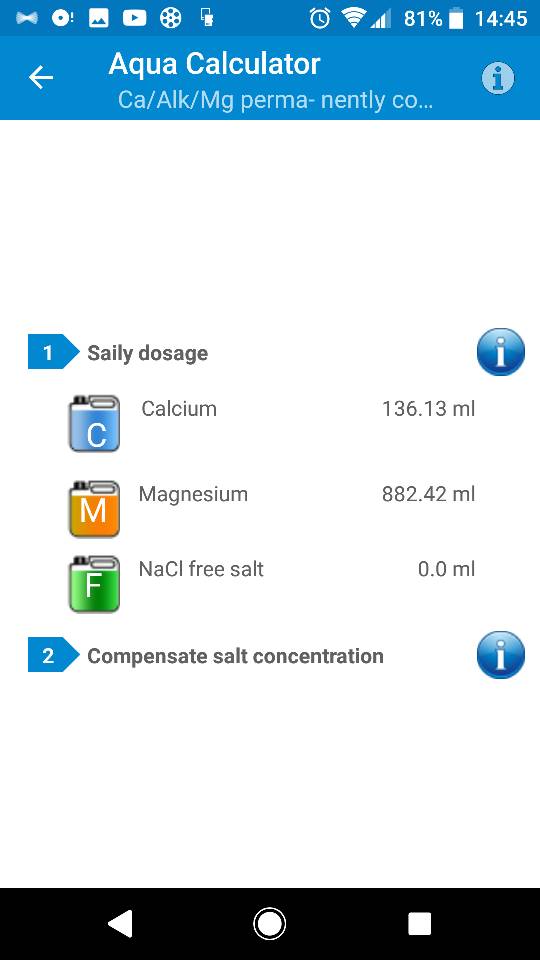This screenshot has height=960, width=540.
Task: Select the step 1 number badge
Action: 53,352
